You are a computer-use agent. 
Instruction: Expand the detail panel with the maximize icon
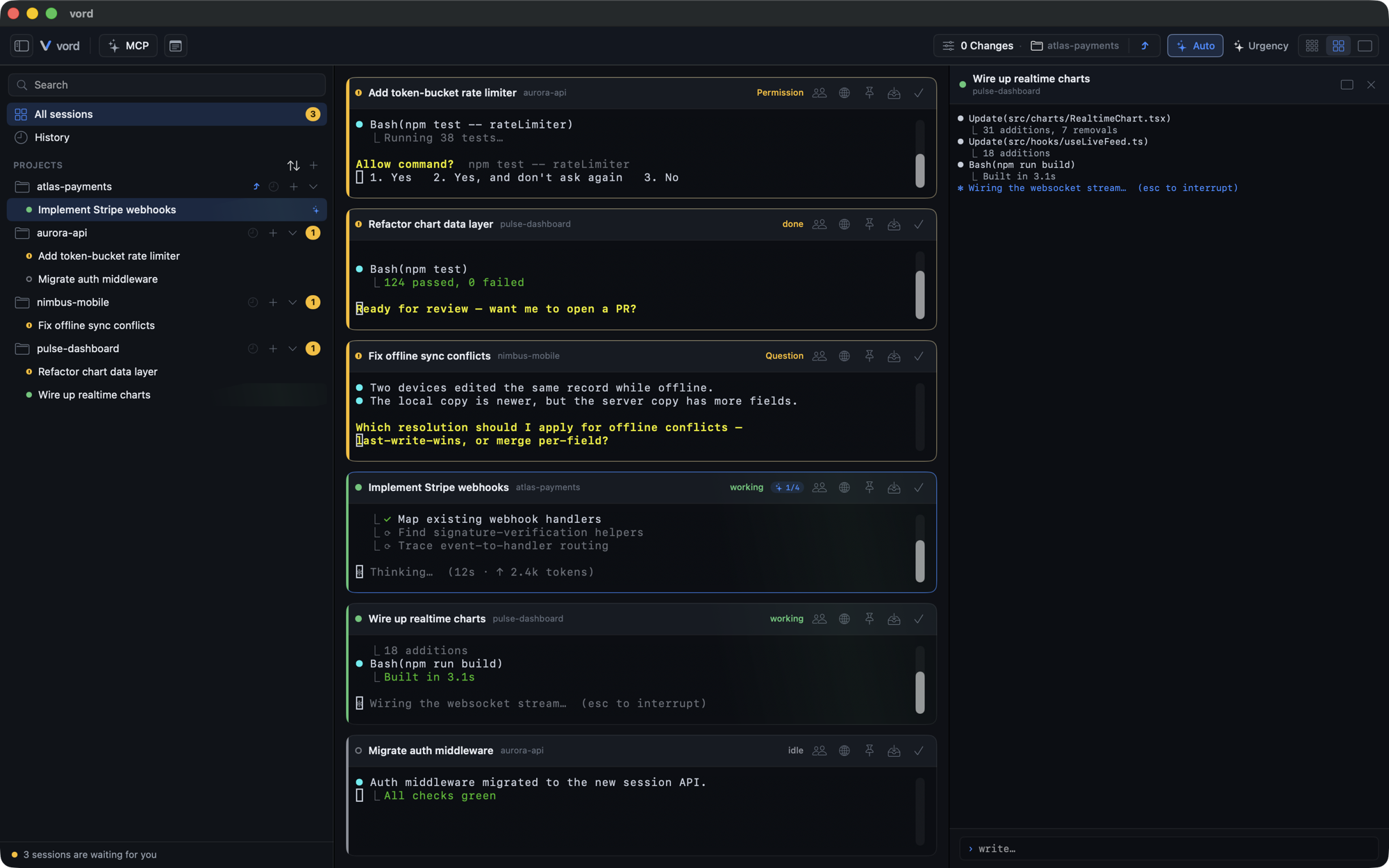click(x=1347, y=85)
